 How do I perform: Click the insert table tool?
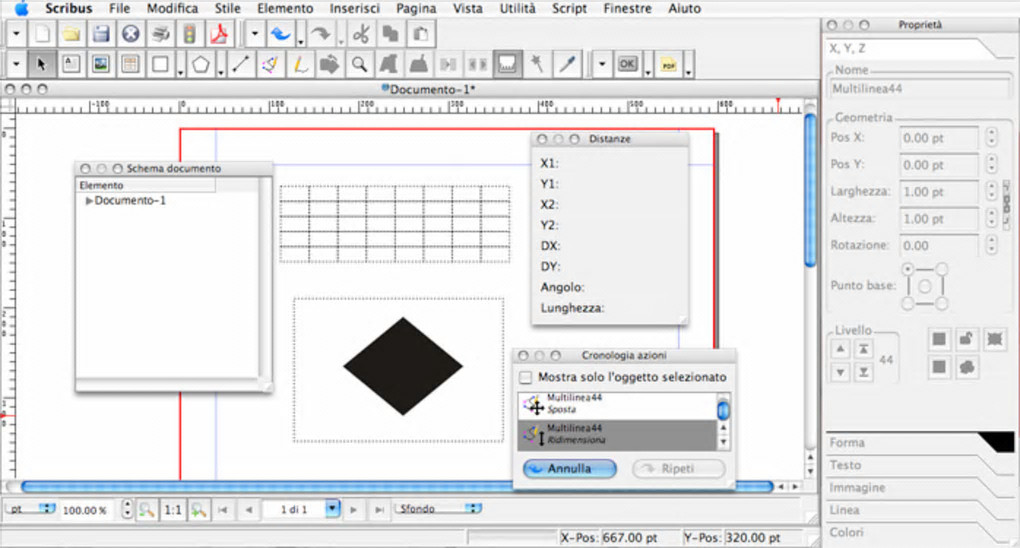[129, 65]
